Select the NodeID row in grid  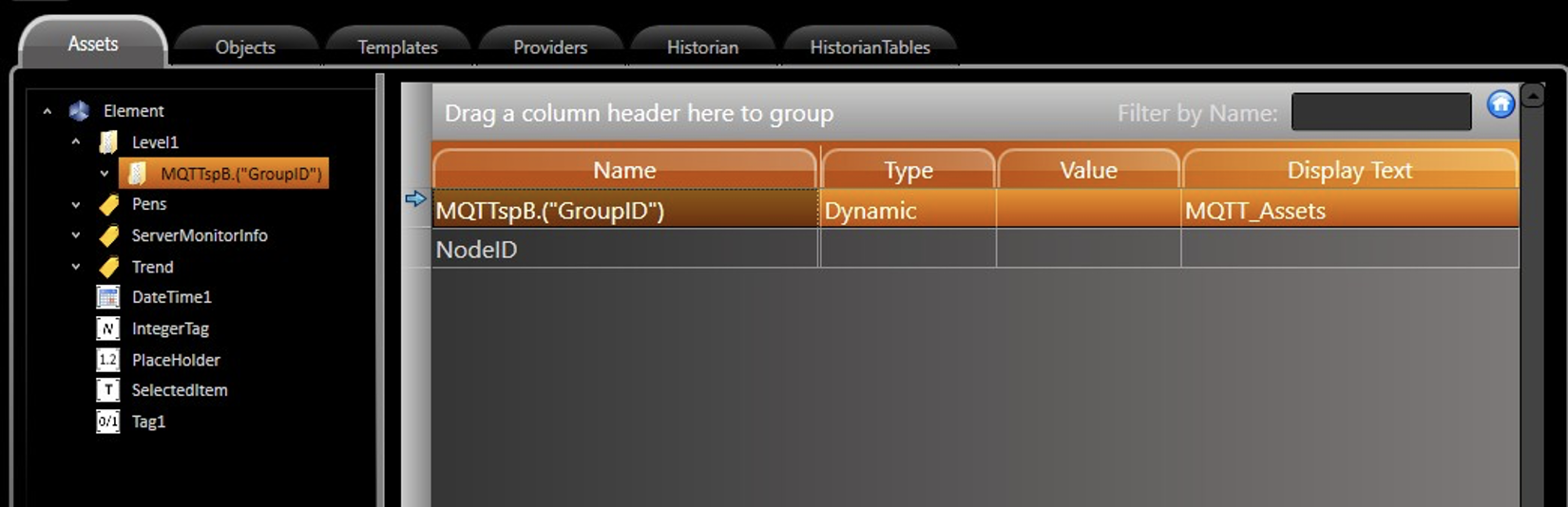623,250
